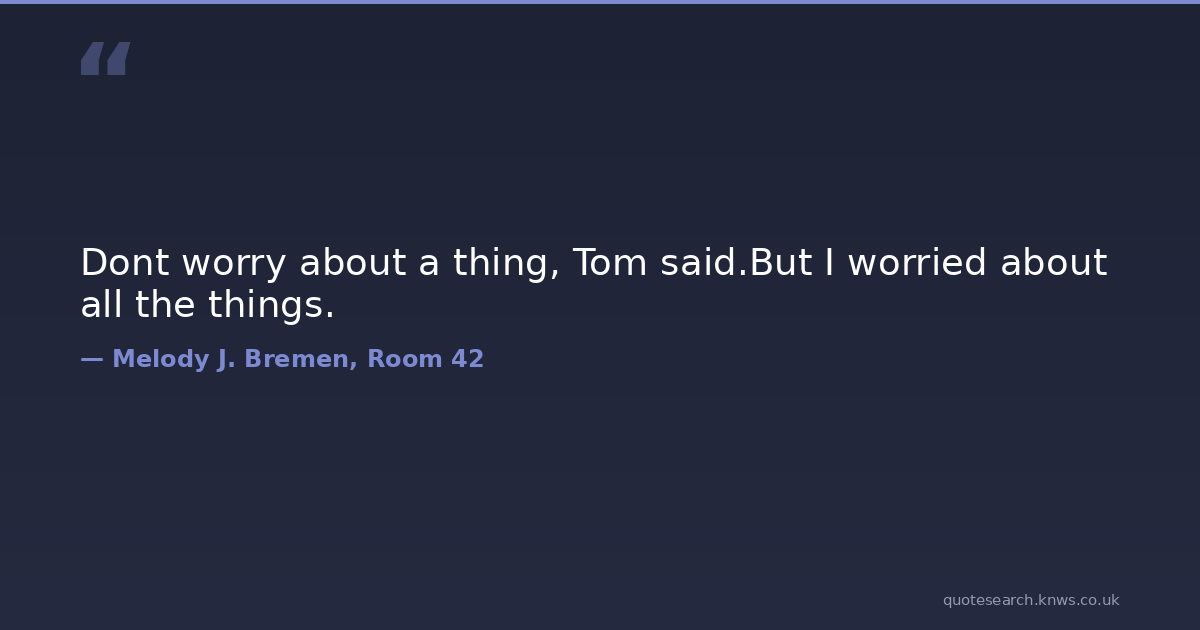The width and height of the screenshot is (1200, 630).
Task: Click the large quotation mark icon
Action: coord(105,58)
